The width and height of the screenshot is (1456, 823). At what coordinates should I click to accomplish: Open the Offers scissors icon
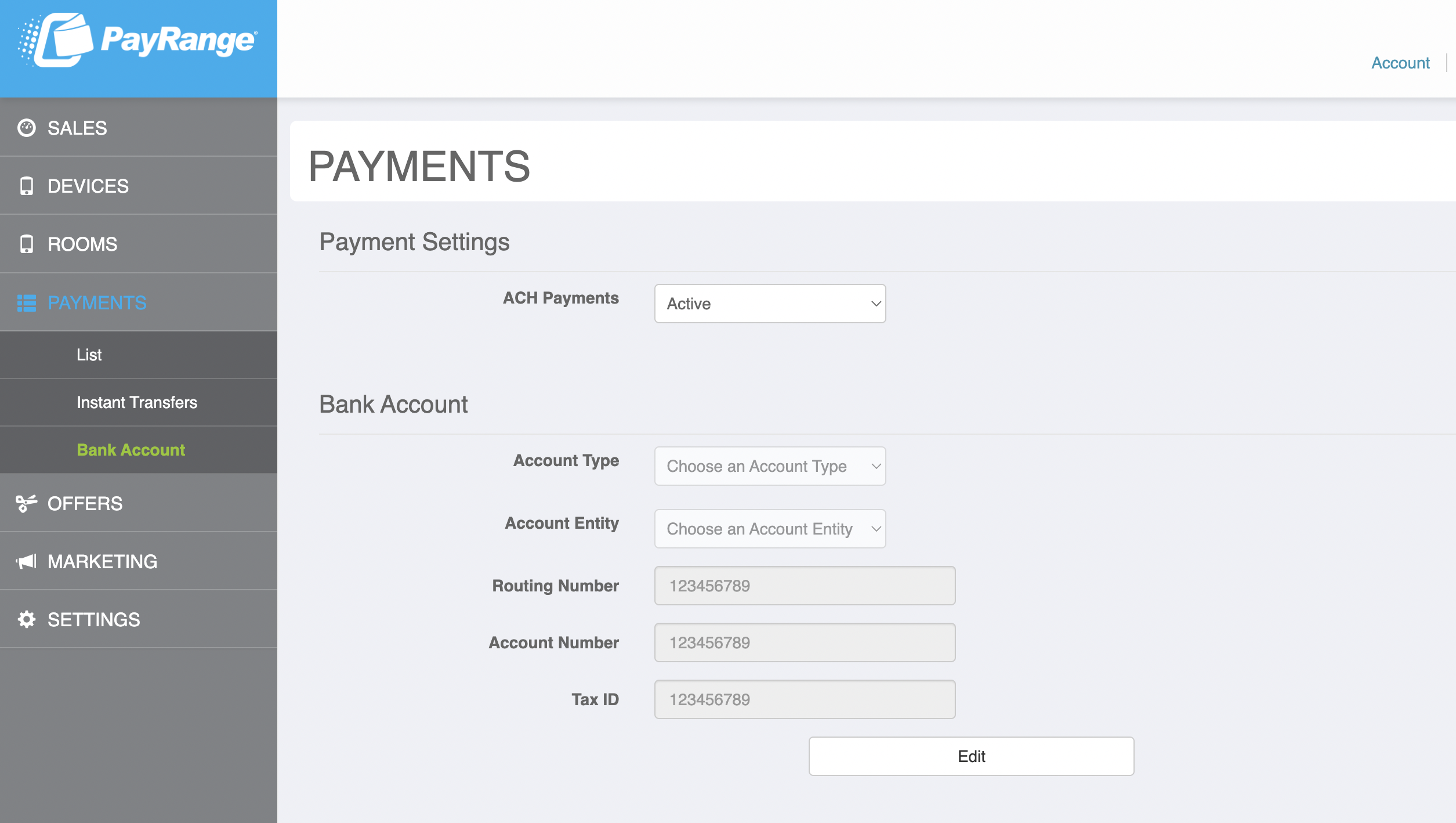tap(27, 503)
